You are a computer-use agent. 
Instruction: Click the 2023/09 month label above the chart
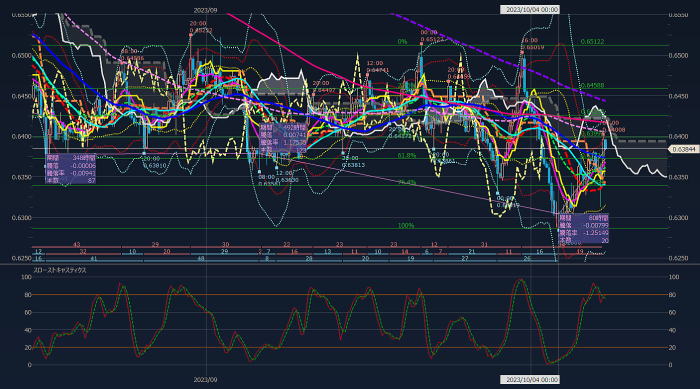coord(205,10)
